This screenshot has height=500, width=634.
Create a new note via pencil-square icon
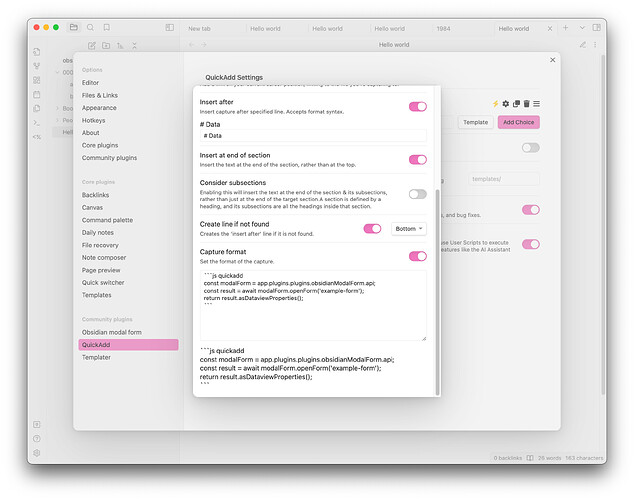tap(92, 46)
